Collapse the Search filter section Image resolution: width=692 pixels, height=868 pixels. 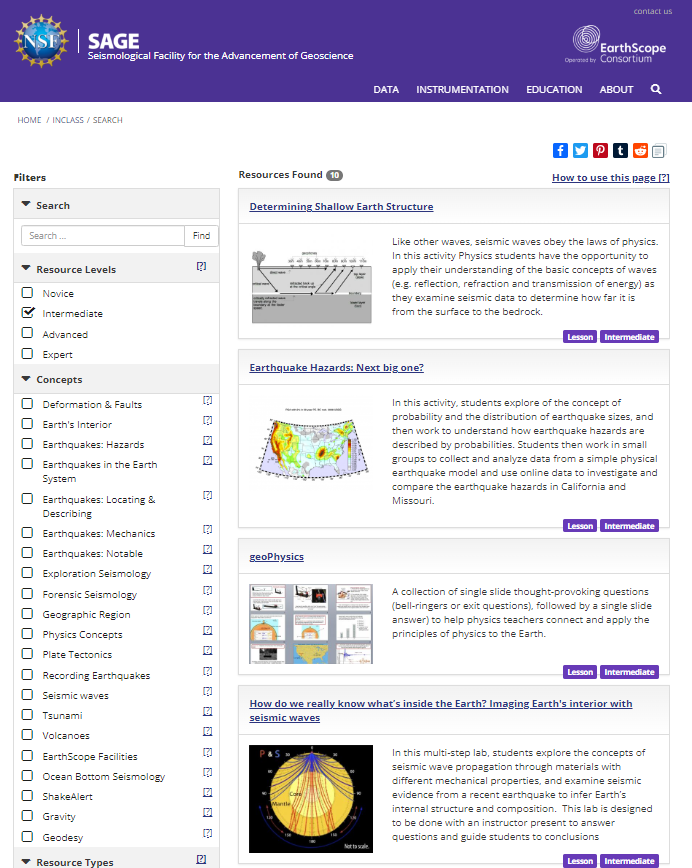point(26,204)
